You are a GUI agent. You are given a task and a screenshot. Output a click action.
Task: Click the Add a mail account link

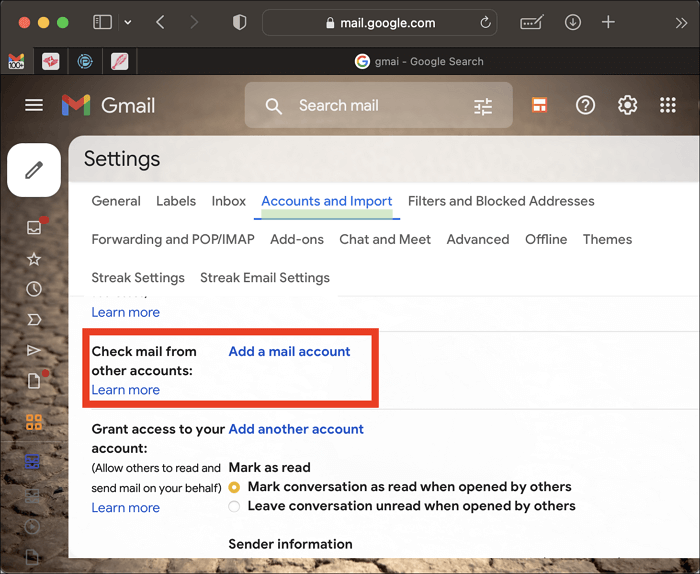[x=289, y=351]
